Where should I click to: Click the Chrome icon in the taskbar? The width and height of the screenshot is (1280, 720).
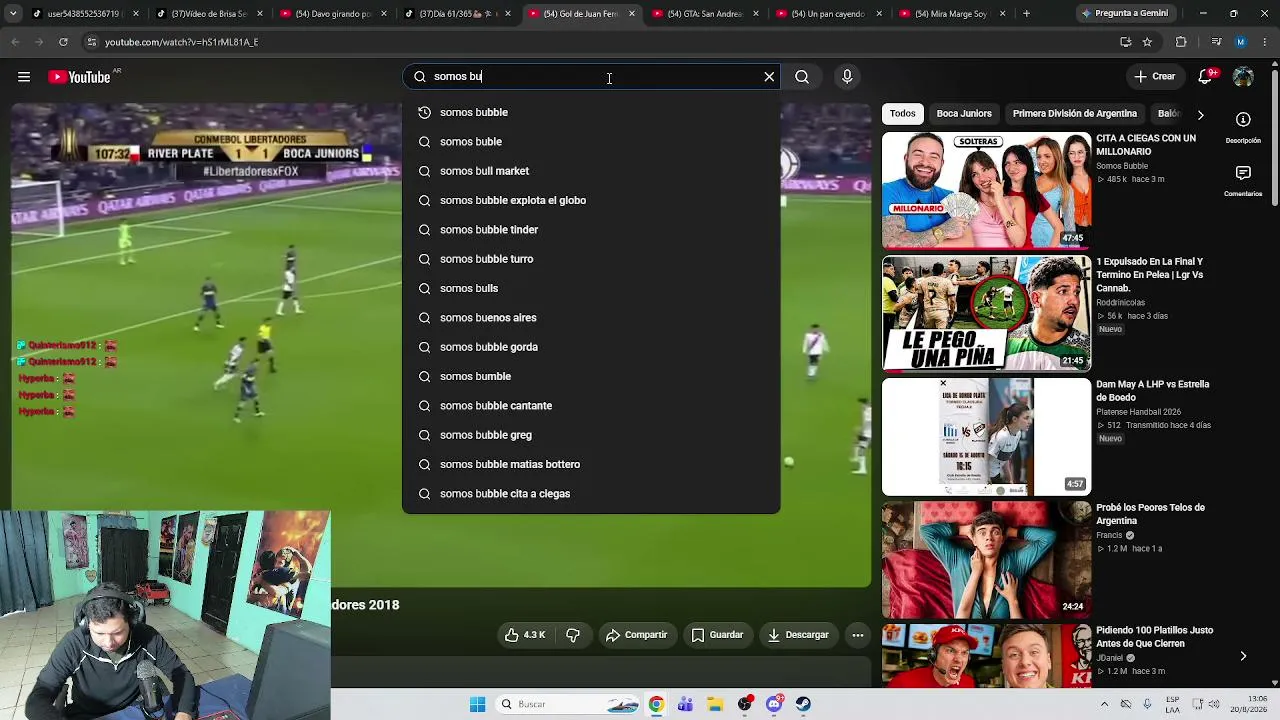(656, 704)
